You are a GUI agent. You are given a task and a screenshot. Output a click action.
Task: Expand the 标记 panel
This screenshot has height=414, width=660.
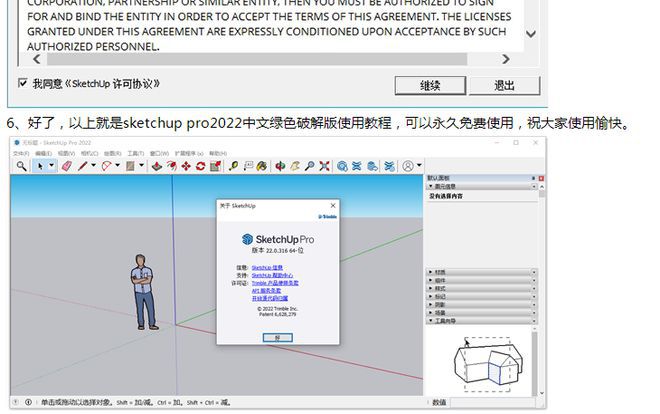pyautogui.click(x=431, y=296)
